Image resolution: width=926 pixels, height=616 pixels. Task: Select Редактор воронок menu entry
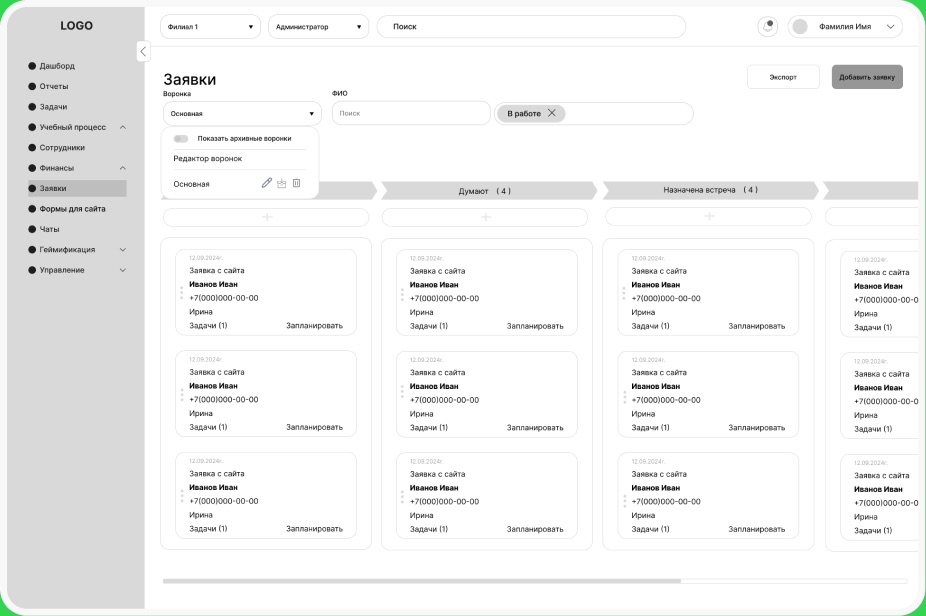(208, 158)
